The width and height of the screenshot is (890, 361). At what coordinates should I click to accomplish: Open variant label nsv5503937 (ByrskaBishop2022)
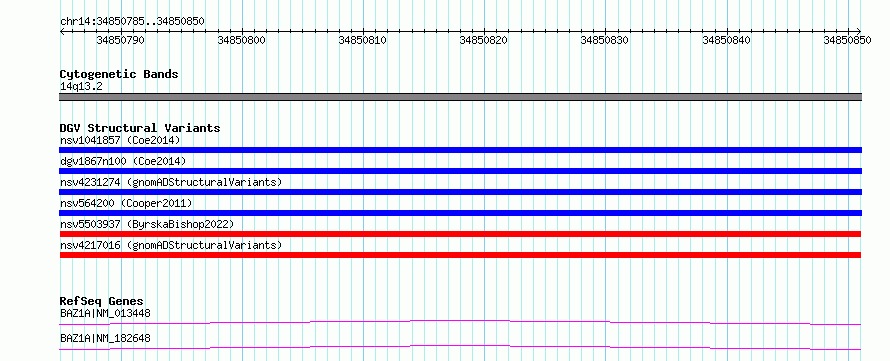pos(147,224)
